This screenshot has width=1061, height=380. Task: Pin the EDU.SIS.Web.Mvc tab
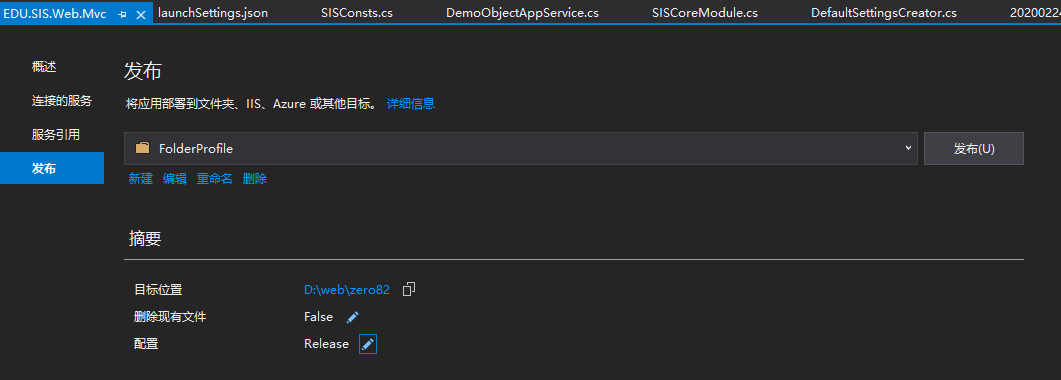coord(122,14)
